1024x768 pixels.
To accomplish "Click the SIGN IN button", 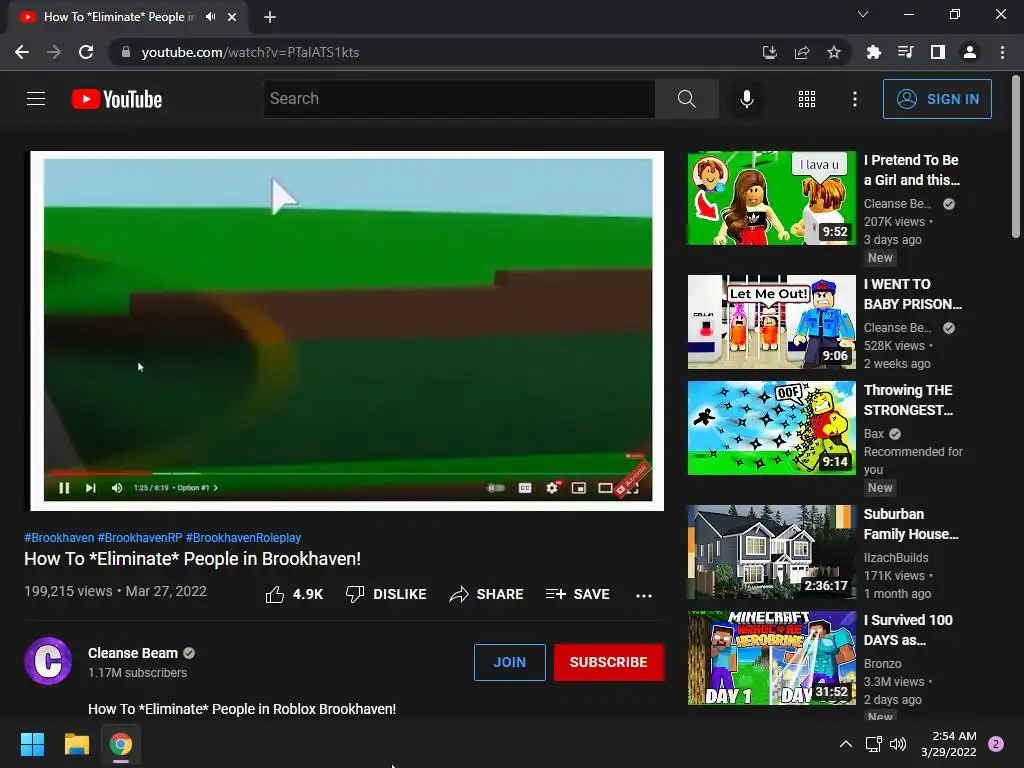I will click(937, 99).
